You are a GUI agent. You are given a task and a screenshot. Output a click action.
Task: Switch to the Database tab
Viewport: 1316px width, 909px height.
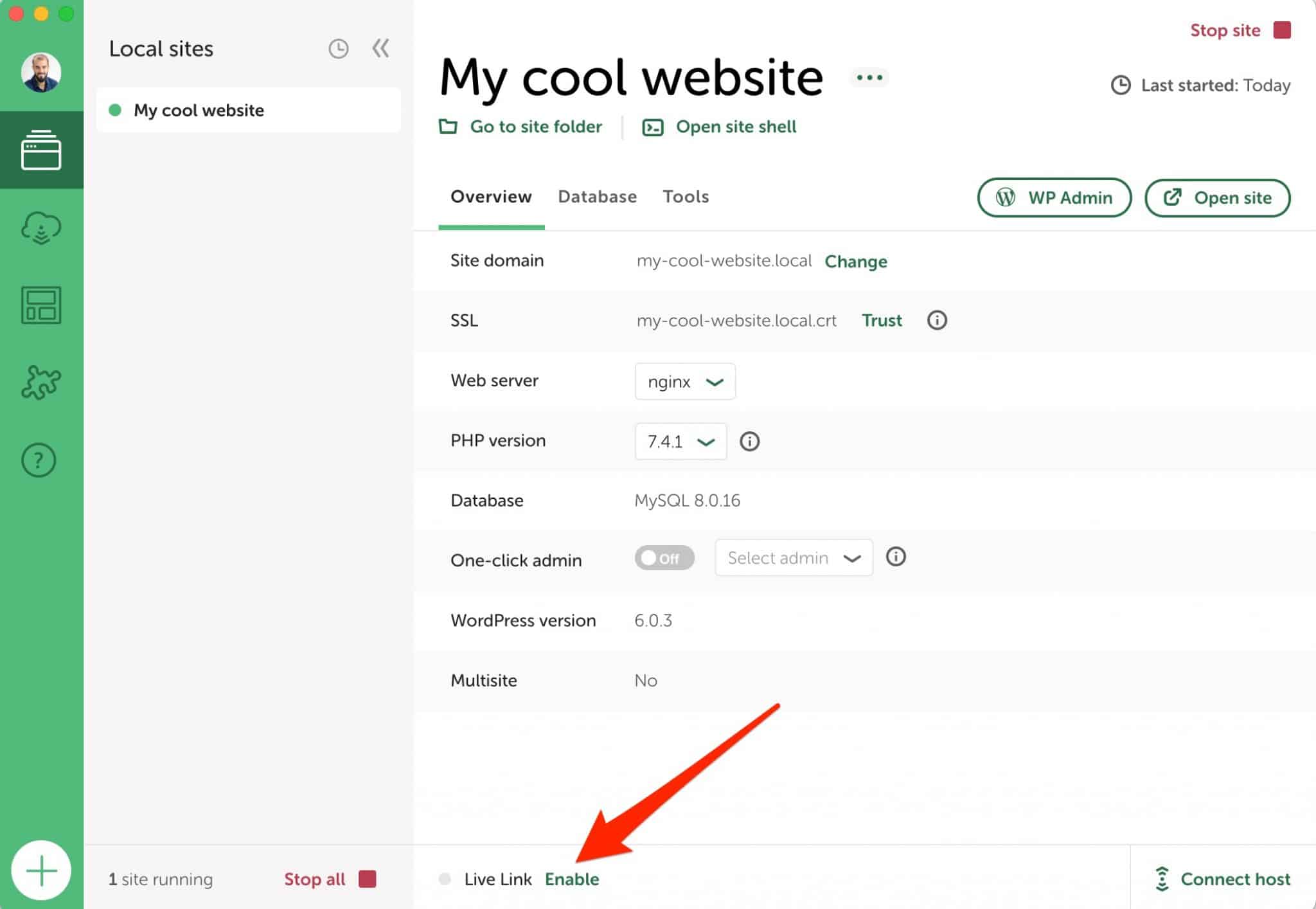pos(597,197)
